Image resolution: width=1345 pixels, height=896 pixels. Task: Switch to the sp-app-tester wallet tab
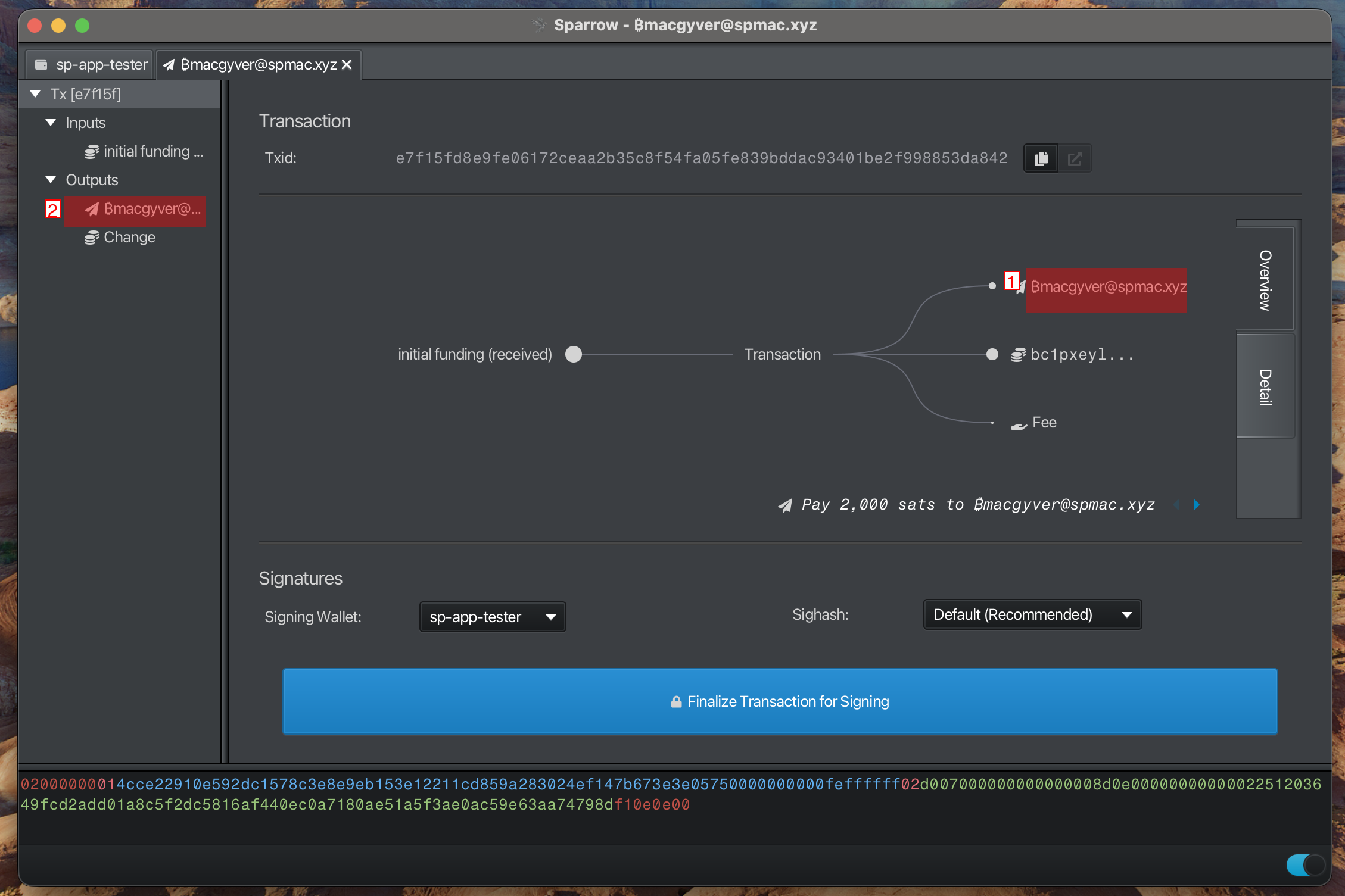coord(91,64)
